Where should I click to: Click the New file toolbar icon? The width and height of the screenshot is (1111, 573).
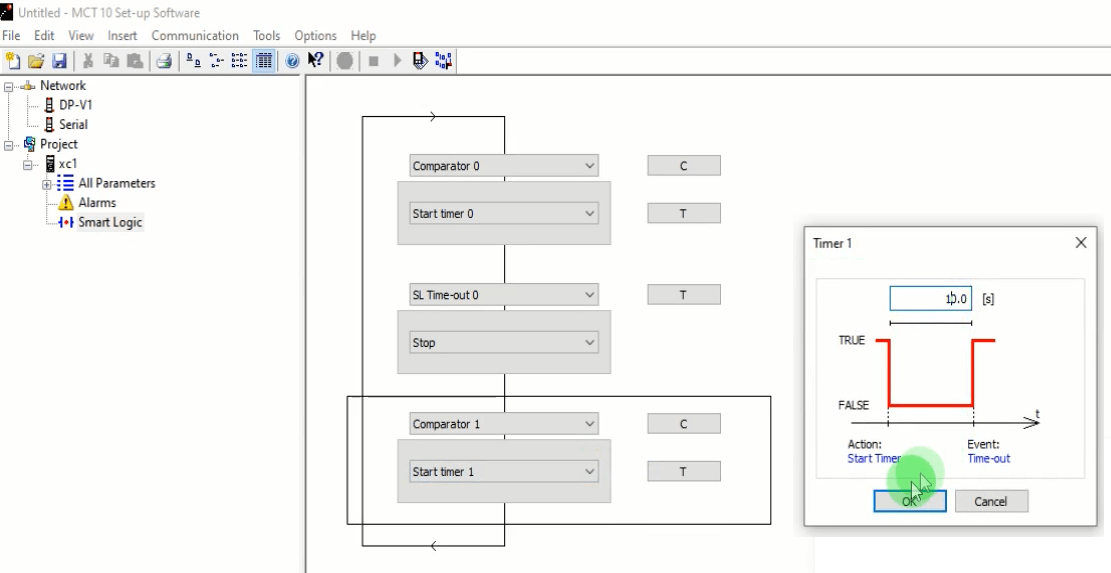[x=12, y=61]
